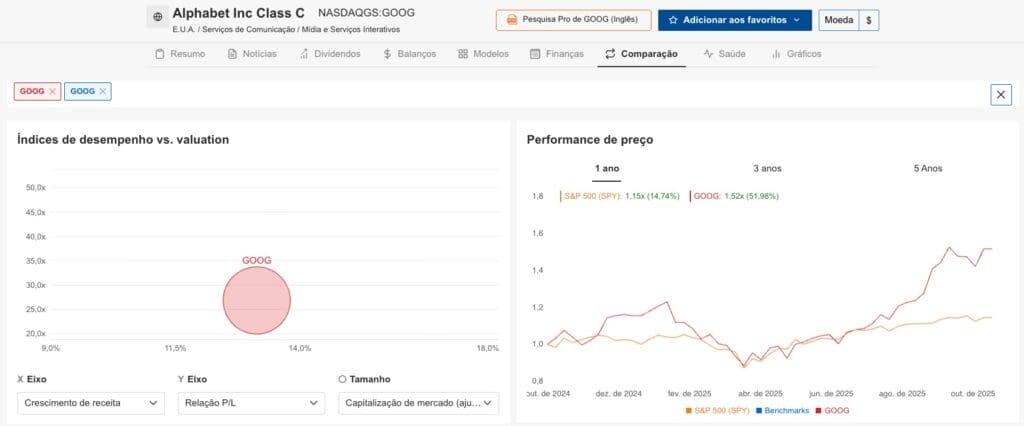Click S&P 500 (SPY) 1,15x return label
The image size is (1024, 426).
pyautogui.click(x=620, y=196)
